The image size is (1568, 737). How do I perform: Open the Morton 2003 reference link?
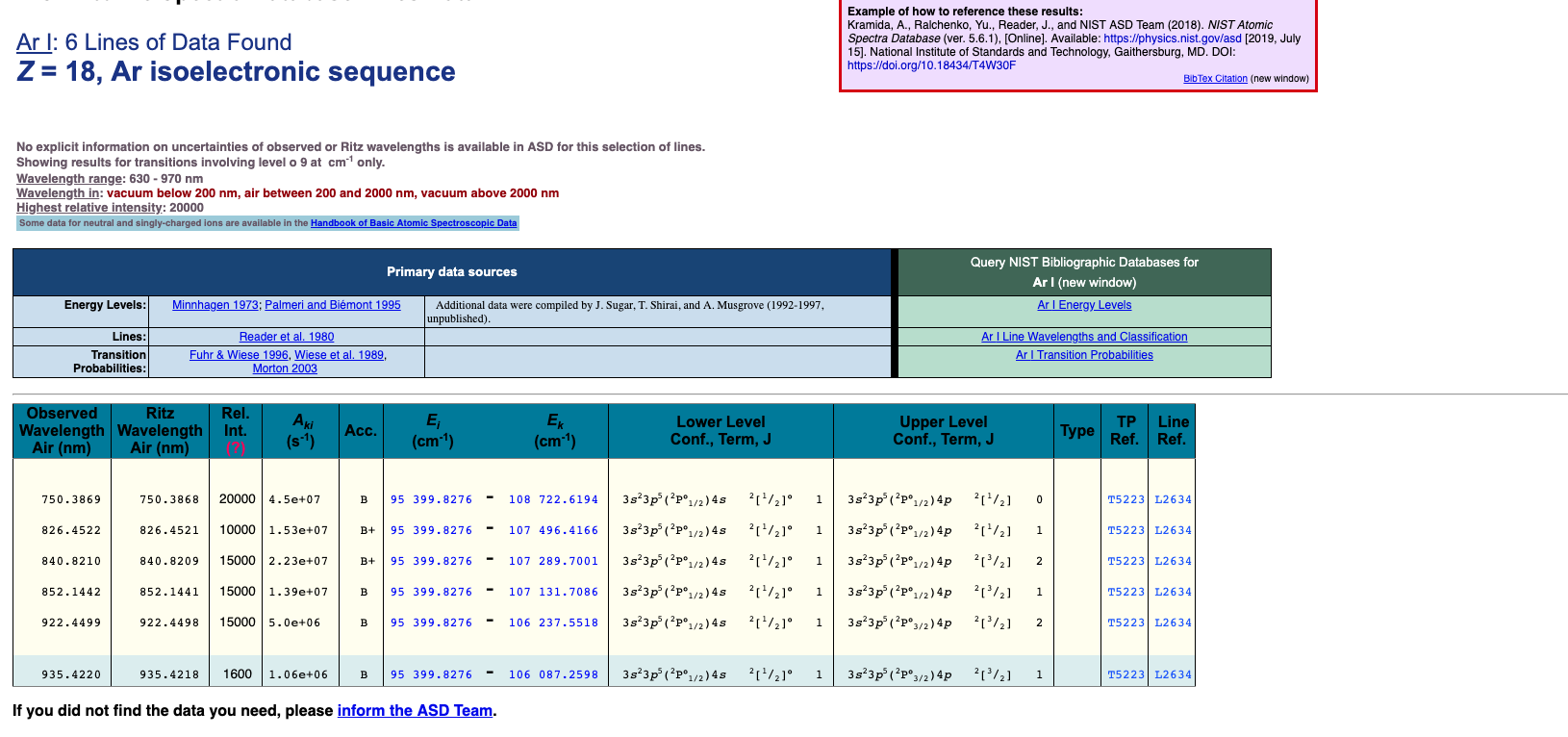285,368
